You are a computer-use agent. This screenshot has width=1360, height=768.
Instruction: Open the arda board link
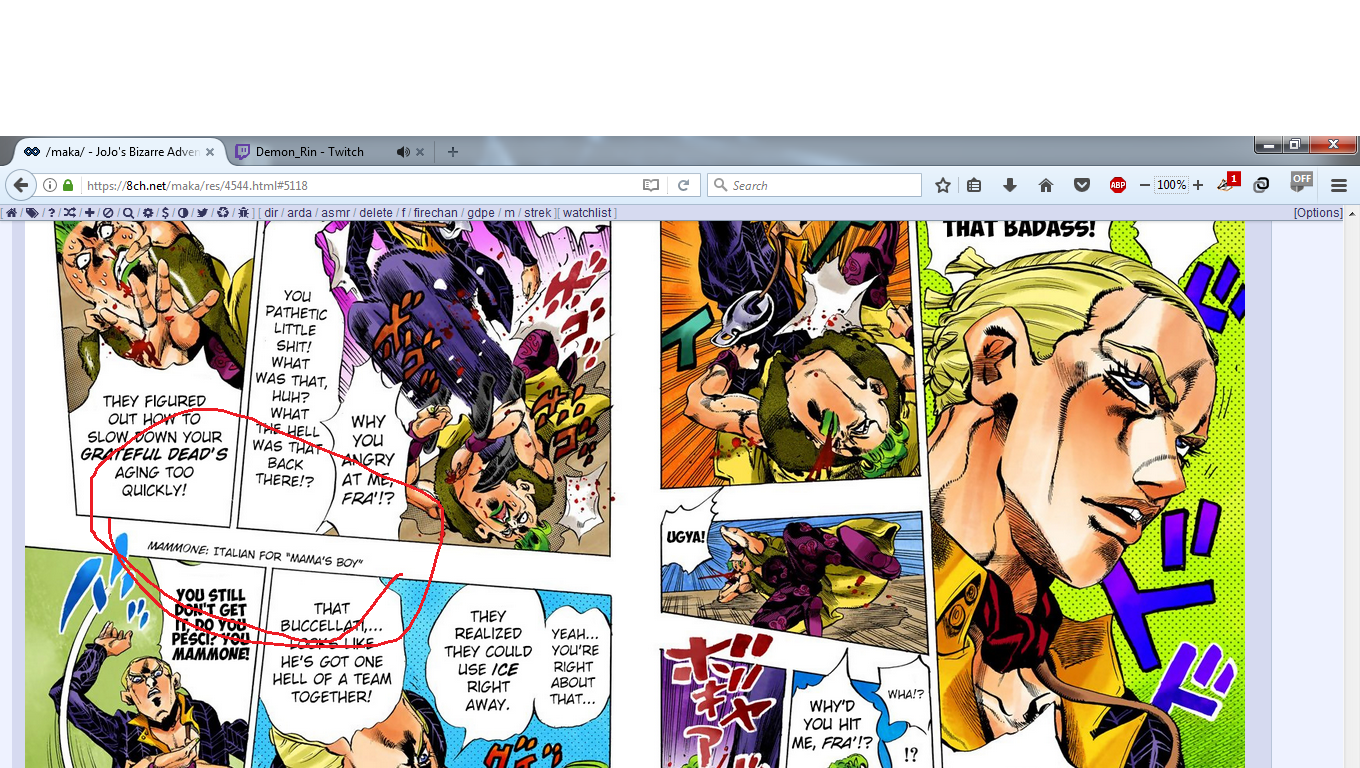coord(299,213)
